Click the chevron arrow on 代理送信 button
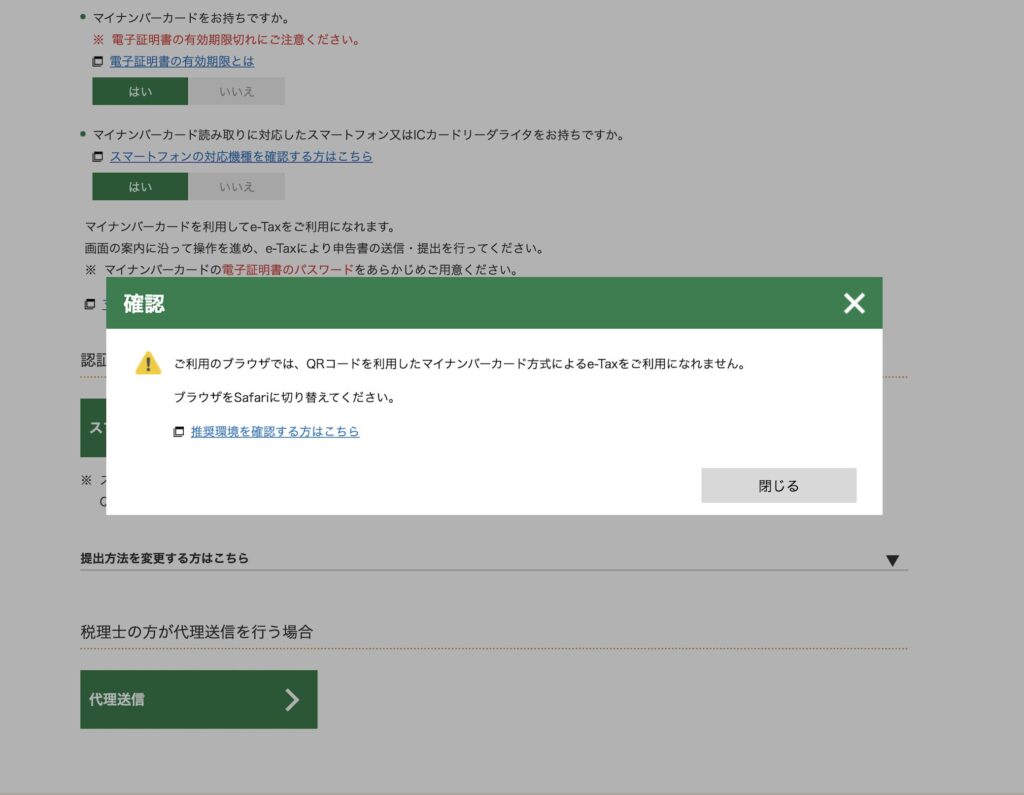 [291, 699]
